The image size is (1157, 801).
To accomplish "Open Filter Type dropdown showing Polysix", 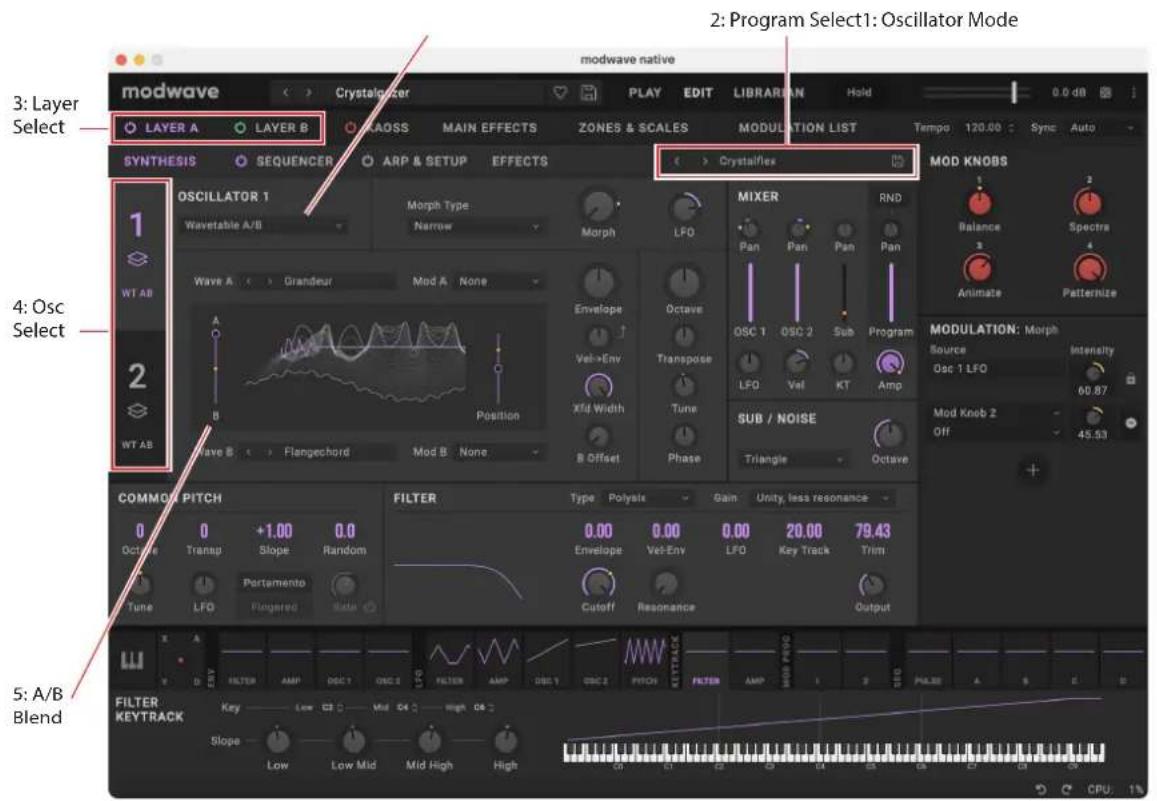I will (648, 498).
